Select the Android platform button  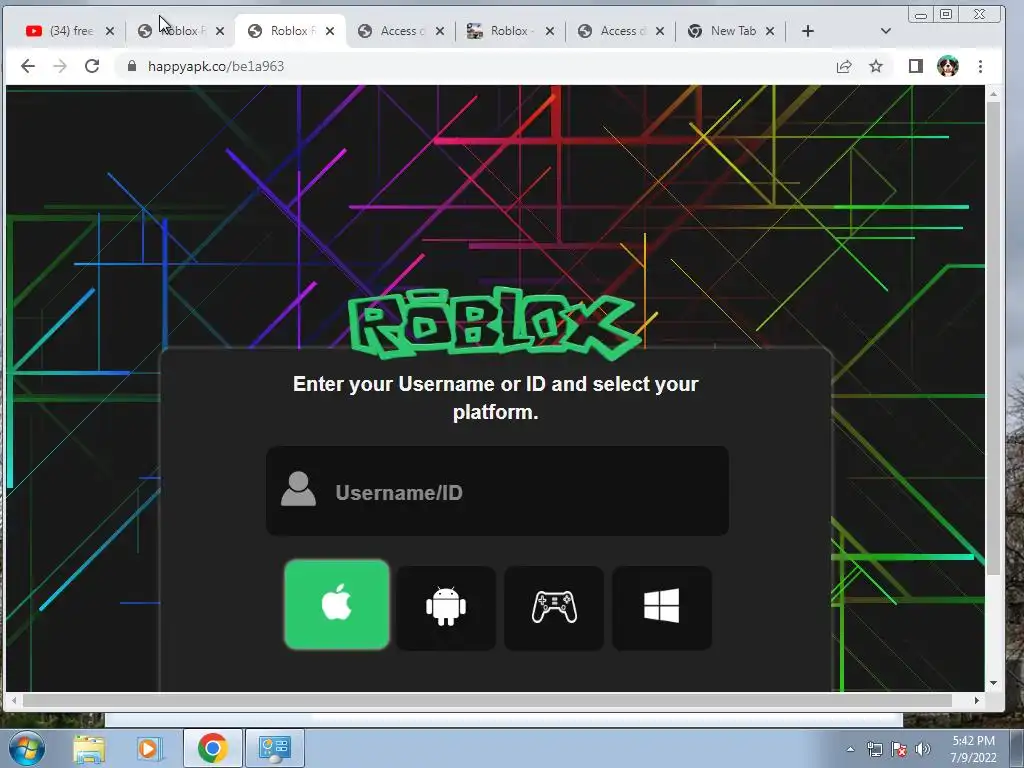coord(446,607)
